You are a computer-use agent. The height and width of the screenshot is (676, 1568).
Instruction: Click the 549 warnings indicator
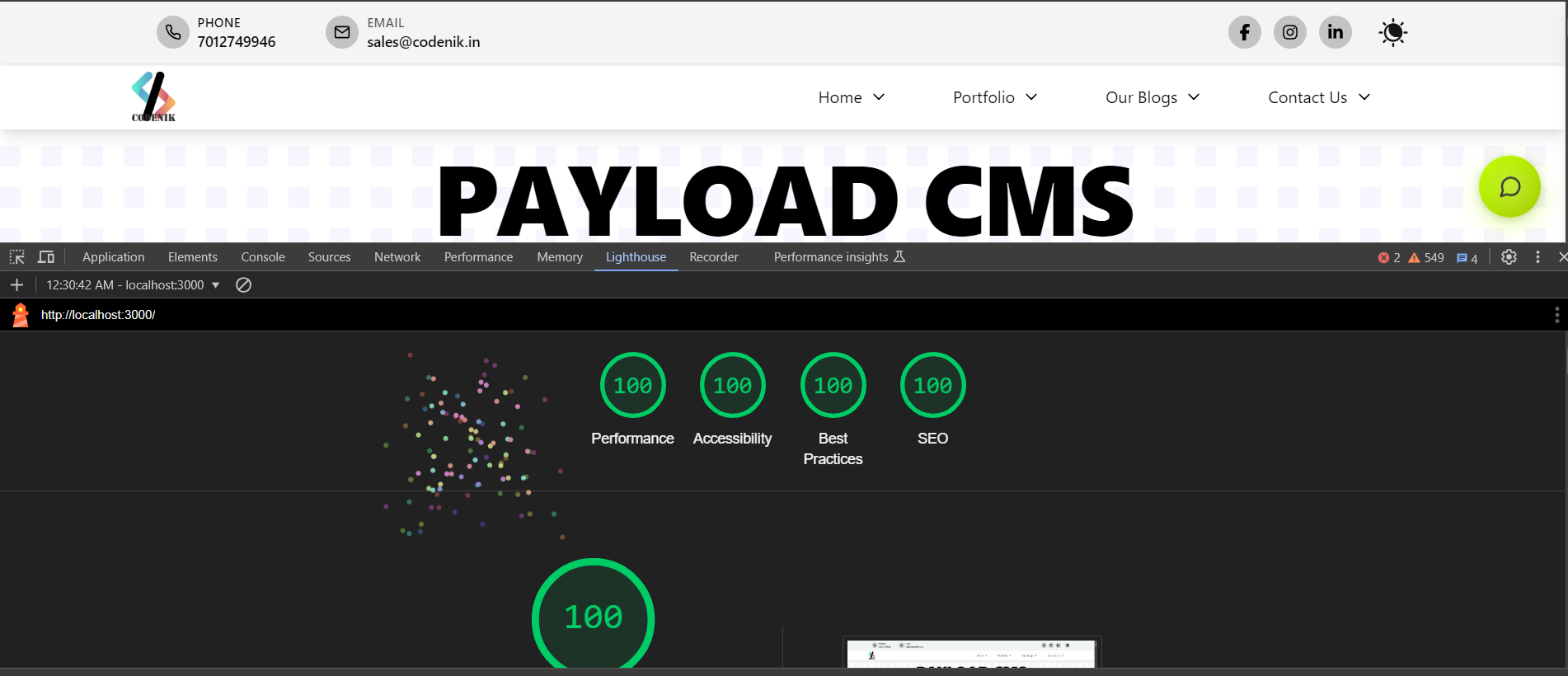1426,258
